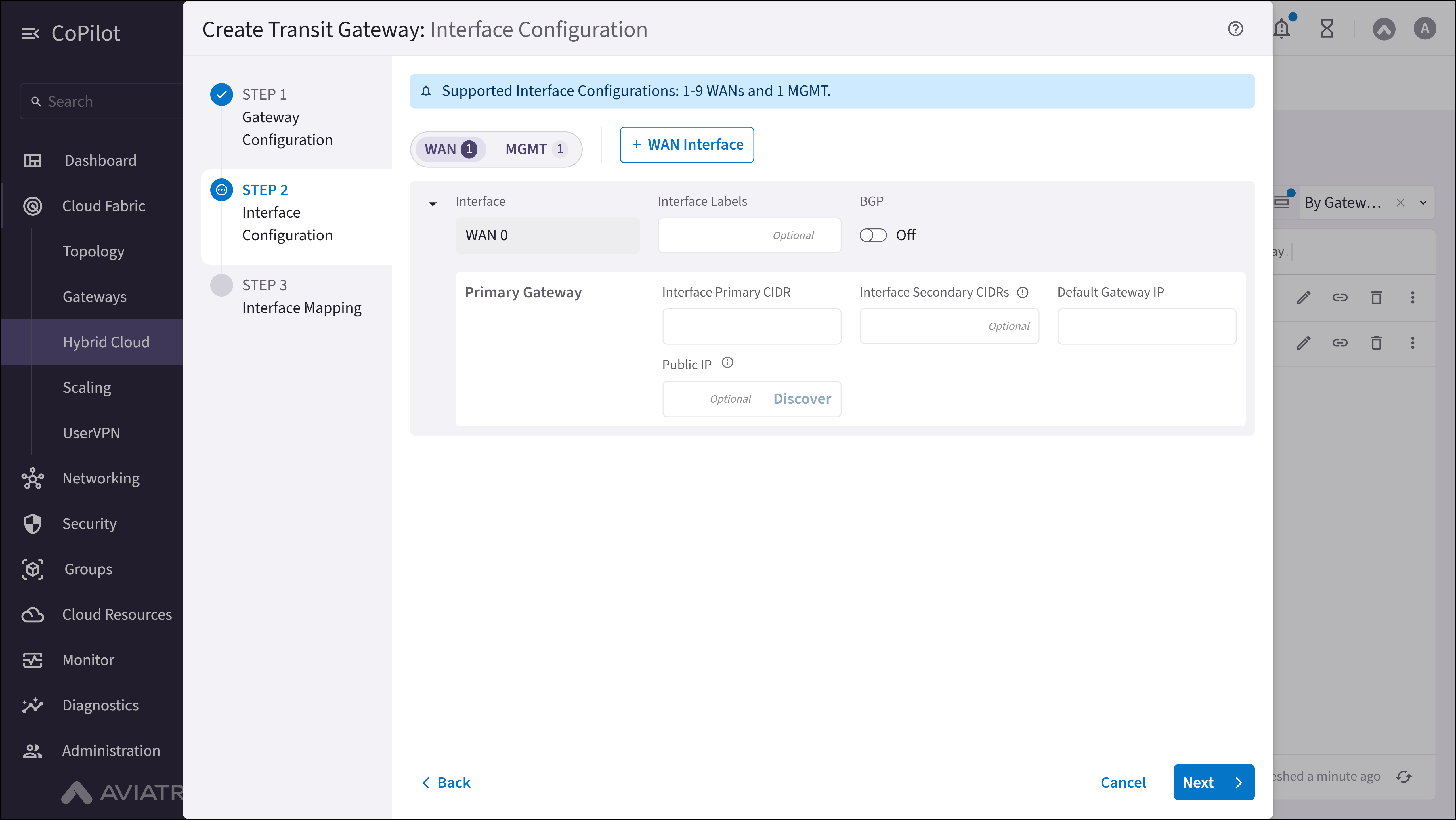Viewport: 1456px width, 820px height.
Task: Open the pending tasks hourglass icon
Action: pos(1327,29)
